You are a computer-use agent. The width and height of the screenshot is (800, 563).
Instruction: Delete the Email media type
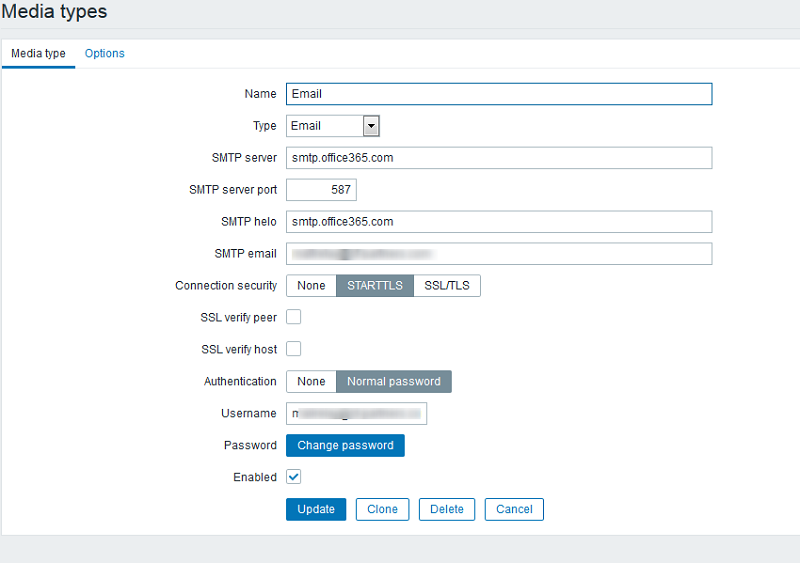click(x=447, y=509)
